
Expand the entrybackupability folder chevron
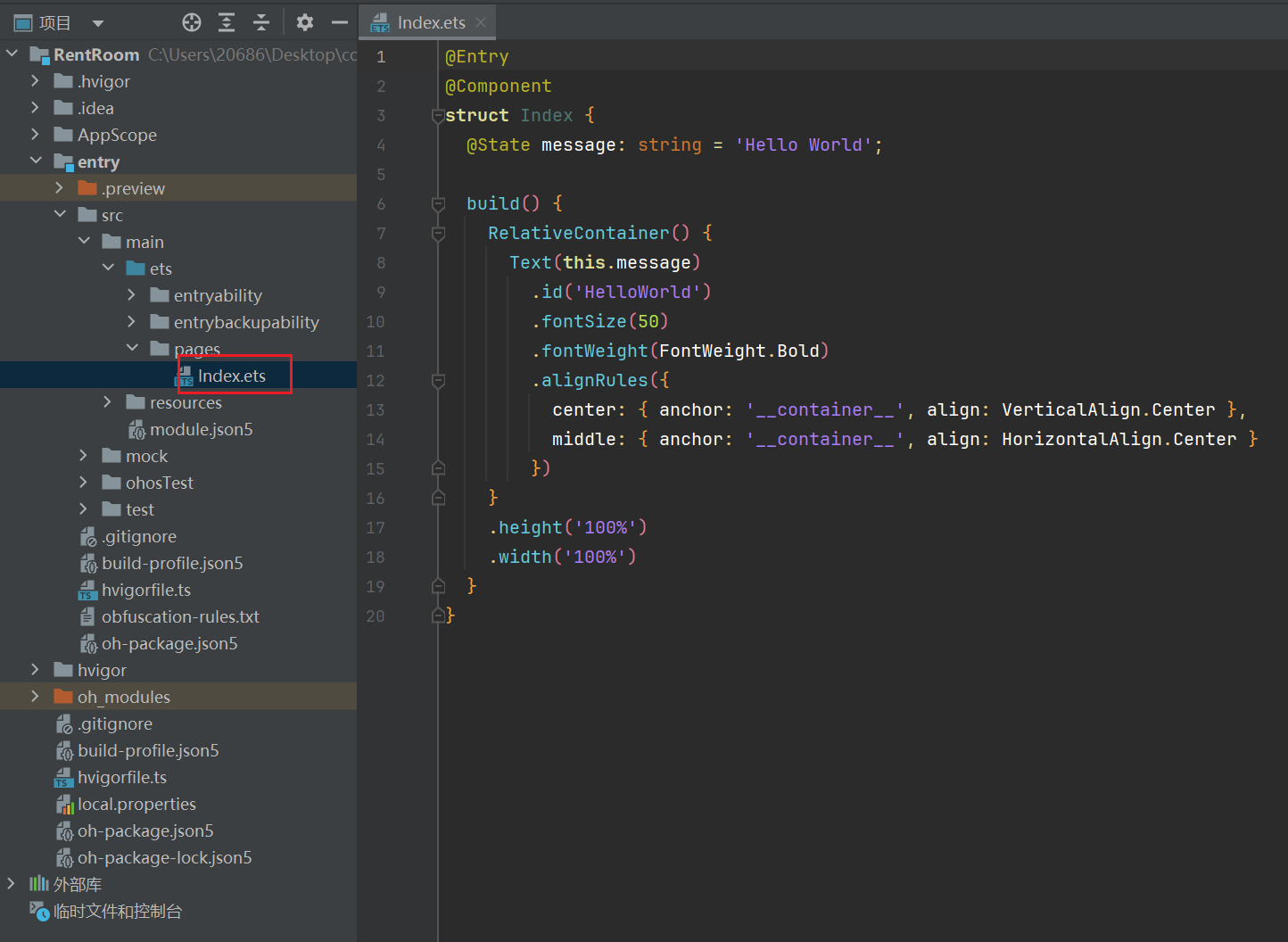click(x=131, y=322)
